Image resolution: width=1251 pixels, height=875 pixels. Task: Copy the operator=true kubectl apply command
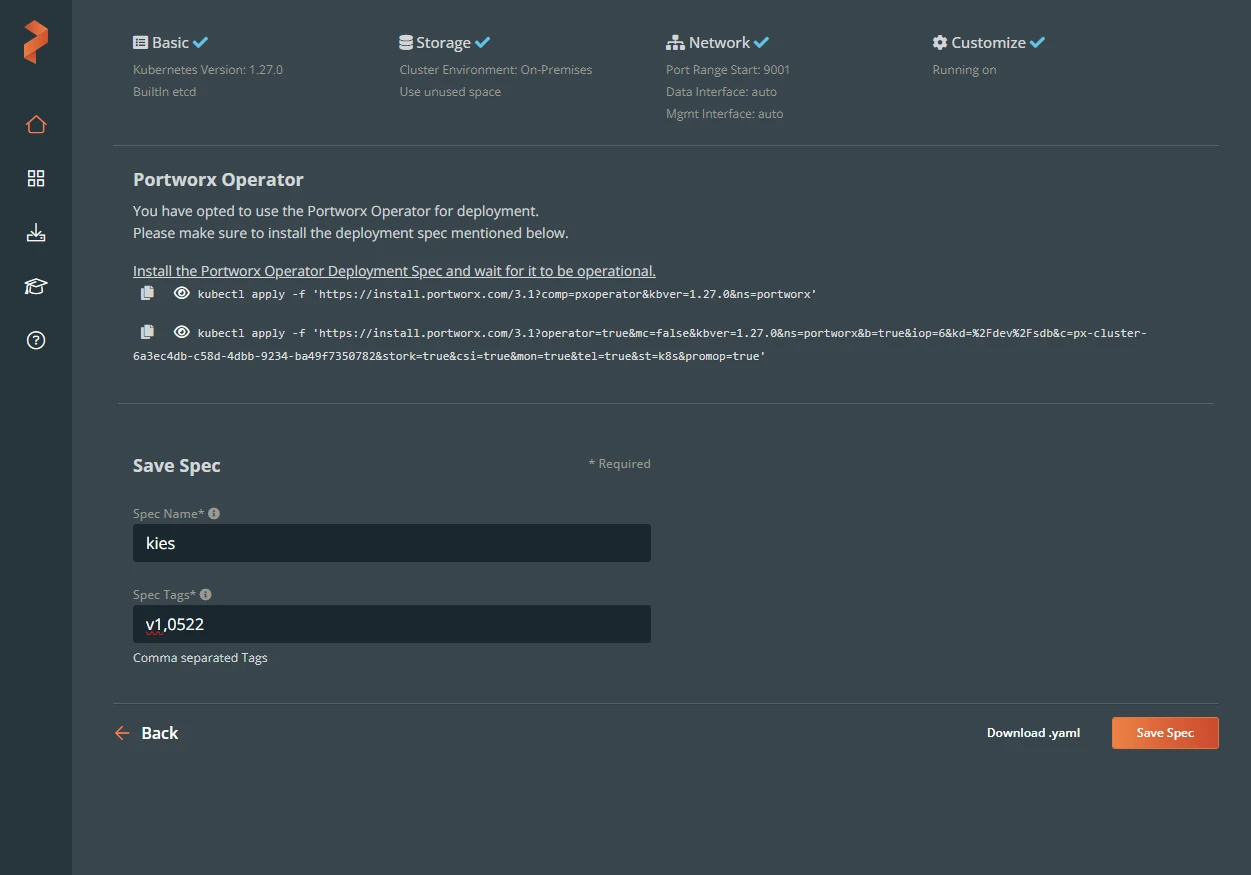pos(147,332)
